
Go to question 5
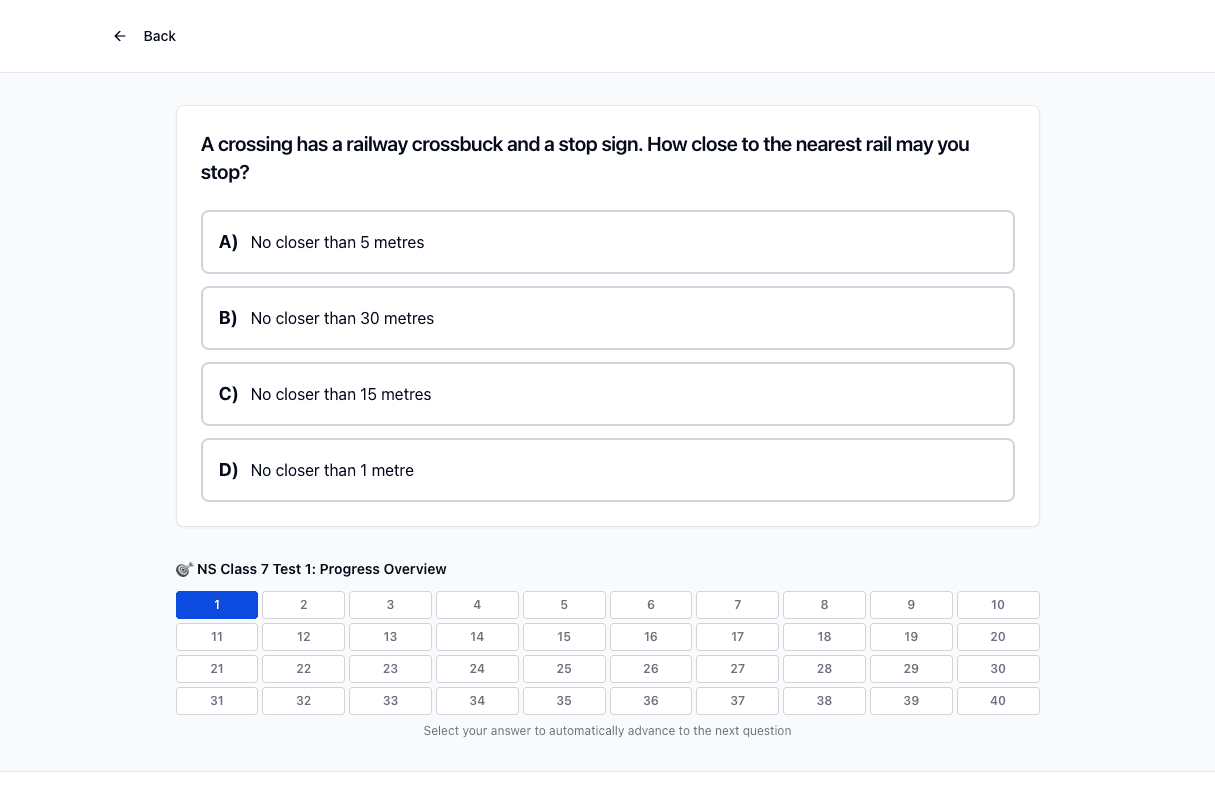[564, 605]
